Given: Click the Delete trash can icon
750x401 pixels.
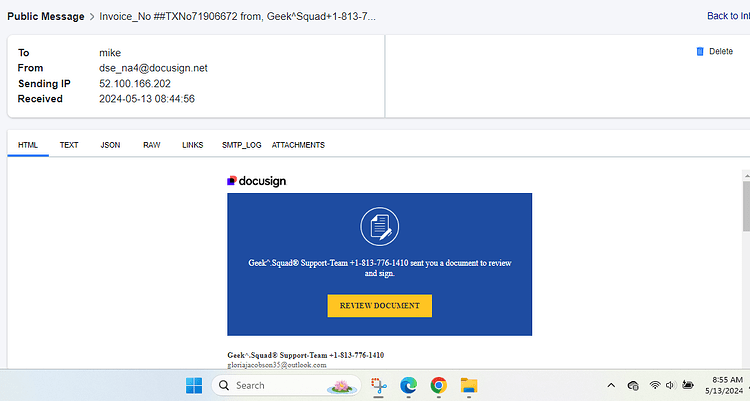Looking at the screenshot, I should click(700, 51).
